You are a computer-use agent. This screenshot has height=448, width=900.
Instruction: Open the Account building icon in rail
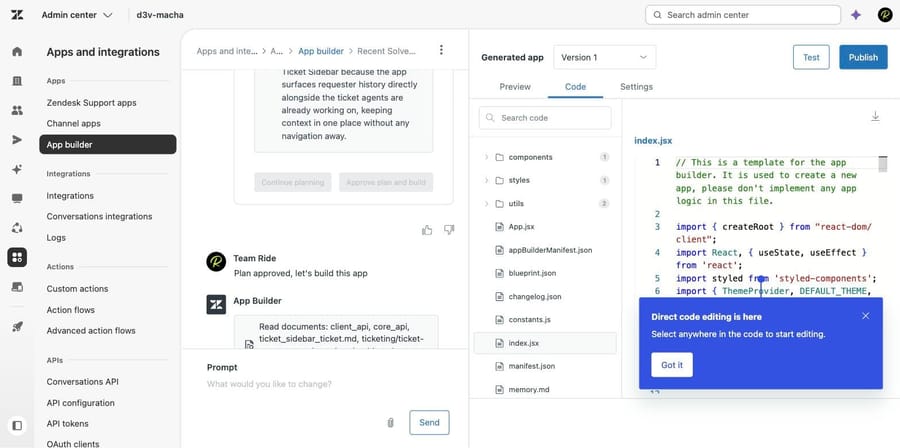coord(17,81)
